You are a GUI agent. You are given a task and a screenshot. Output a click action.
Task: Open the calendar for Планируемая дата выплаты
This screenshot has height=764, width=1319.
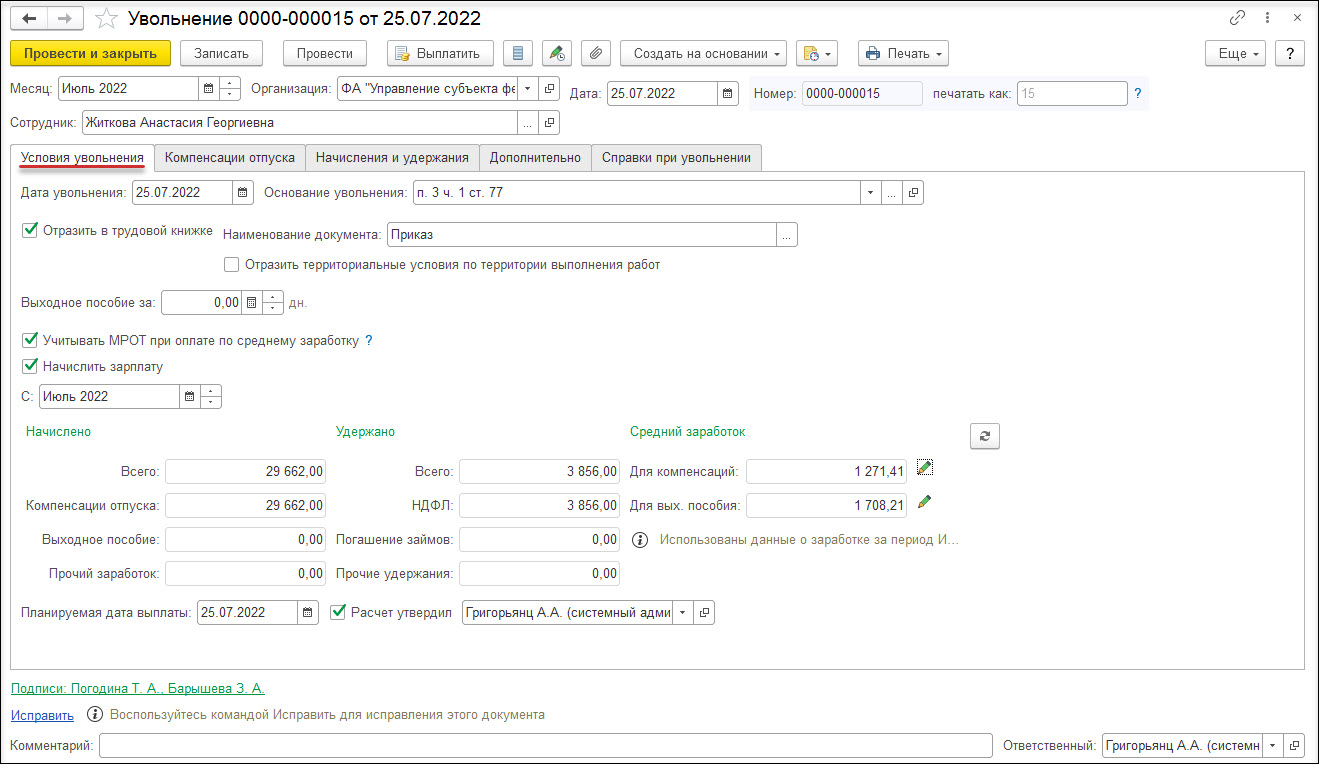coord(308,612)
